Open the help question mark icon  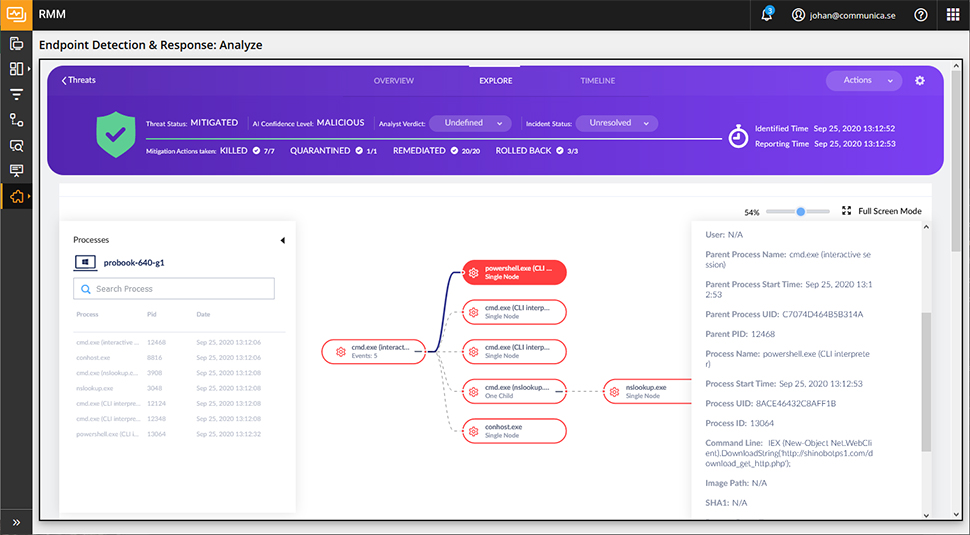[x=921, y=15]
